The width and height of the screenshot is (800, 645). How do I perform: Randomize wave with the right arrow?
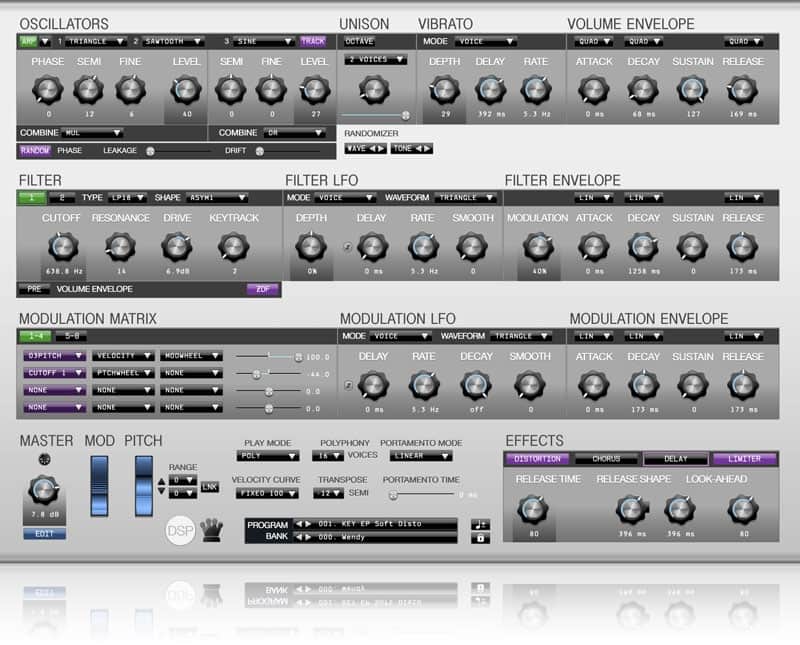(x=381, y=148)
